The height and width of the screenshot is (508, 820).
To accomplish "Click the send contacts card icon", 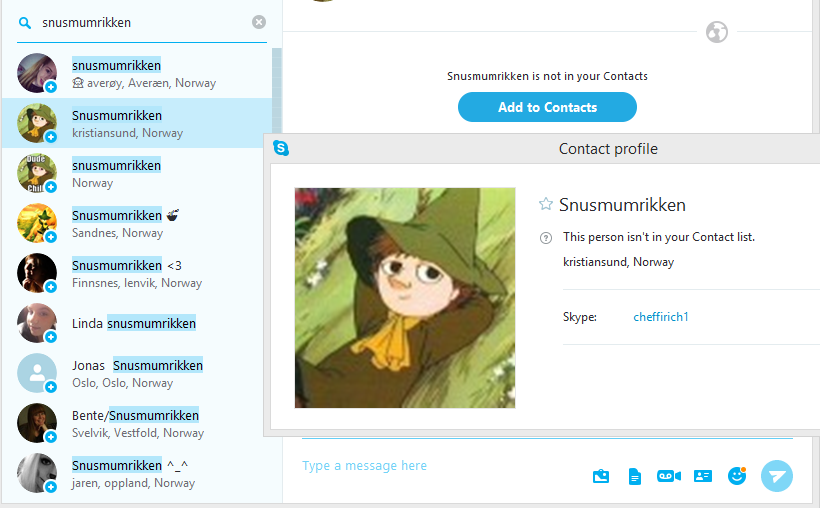I will [702, 476].
